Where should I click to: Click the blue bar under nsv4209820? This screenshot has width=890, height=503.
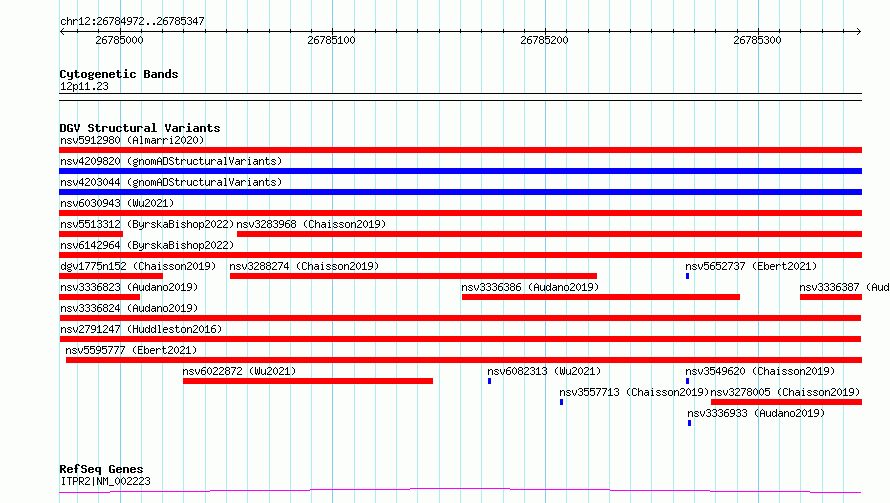coord(460,171)
